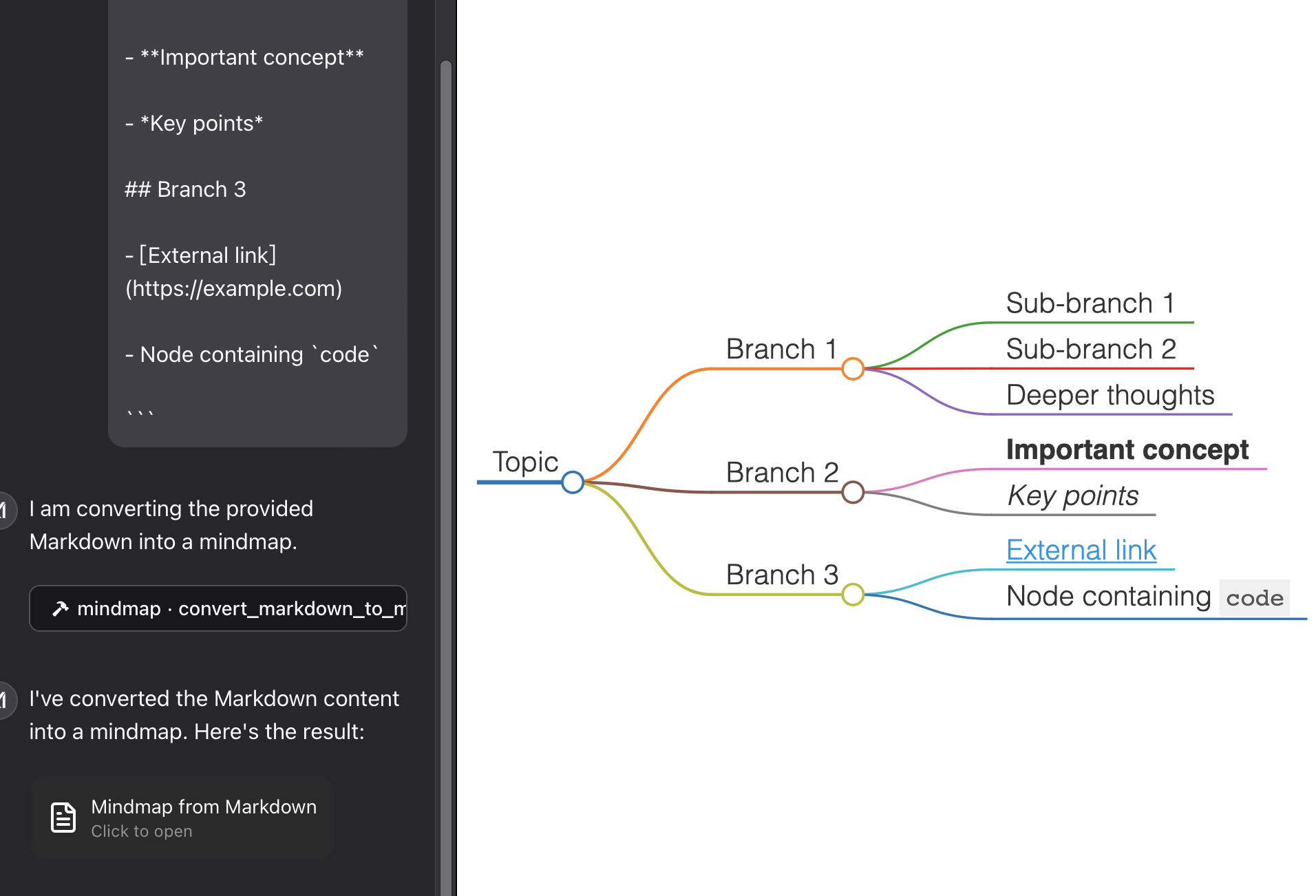Select the Sub-branch 1 node
This screenshot has height=896, width=1316.
pos(1091,303)
